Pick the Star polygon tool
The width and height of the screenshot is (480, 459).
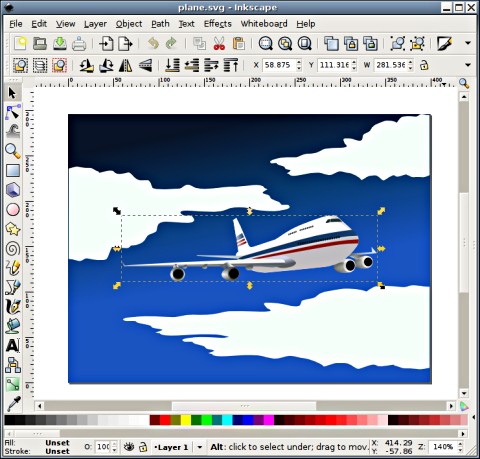coord(13,229)
